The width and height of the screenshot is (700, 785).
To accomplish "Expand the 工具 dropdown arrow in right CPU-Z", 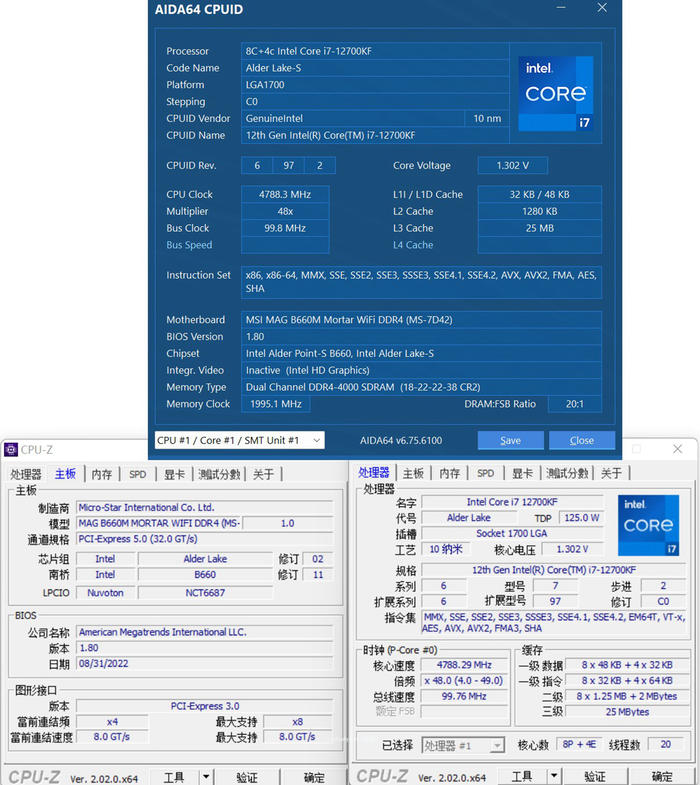I will coord(554,776).
